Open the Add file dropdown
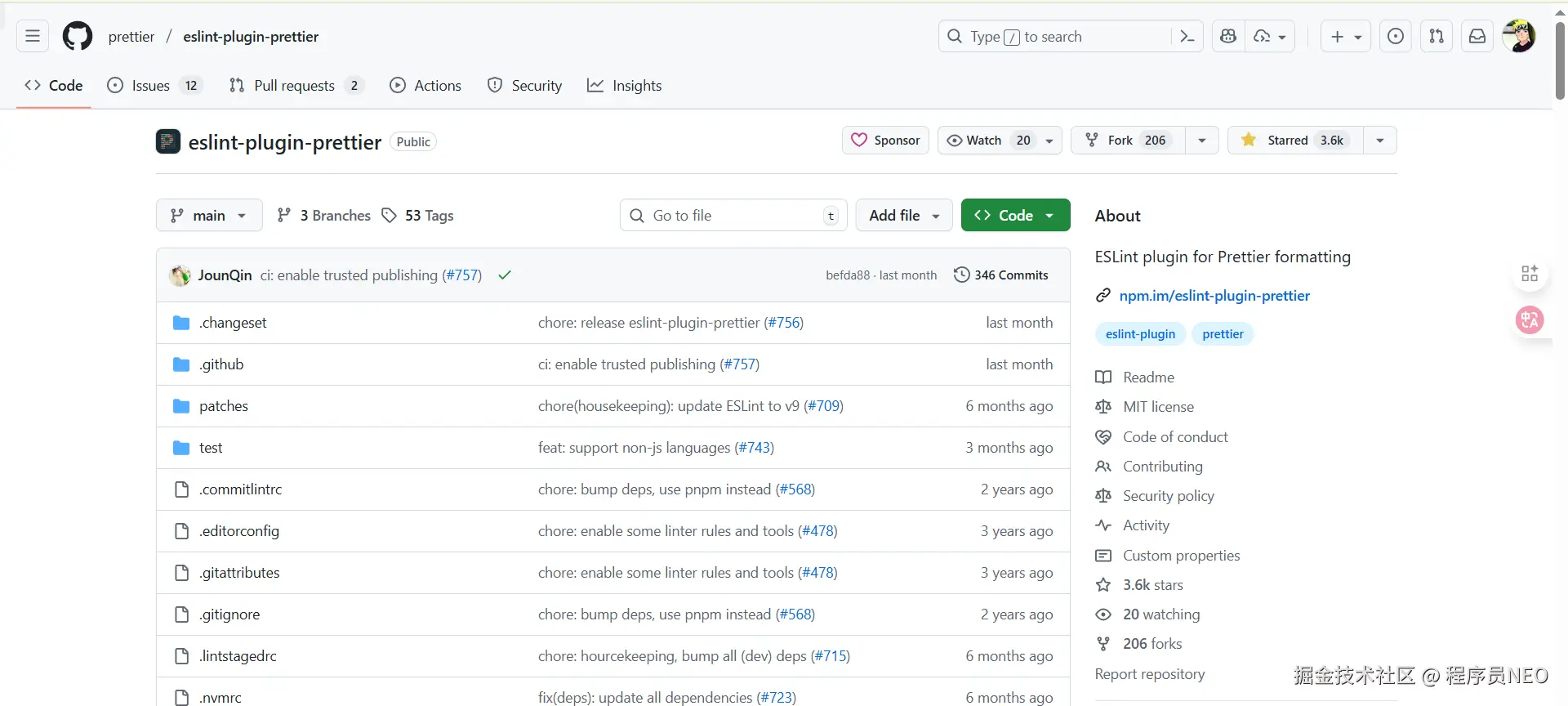The image size is (1568, 706). (x=904, y=216)
